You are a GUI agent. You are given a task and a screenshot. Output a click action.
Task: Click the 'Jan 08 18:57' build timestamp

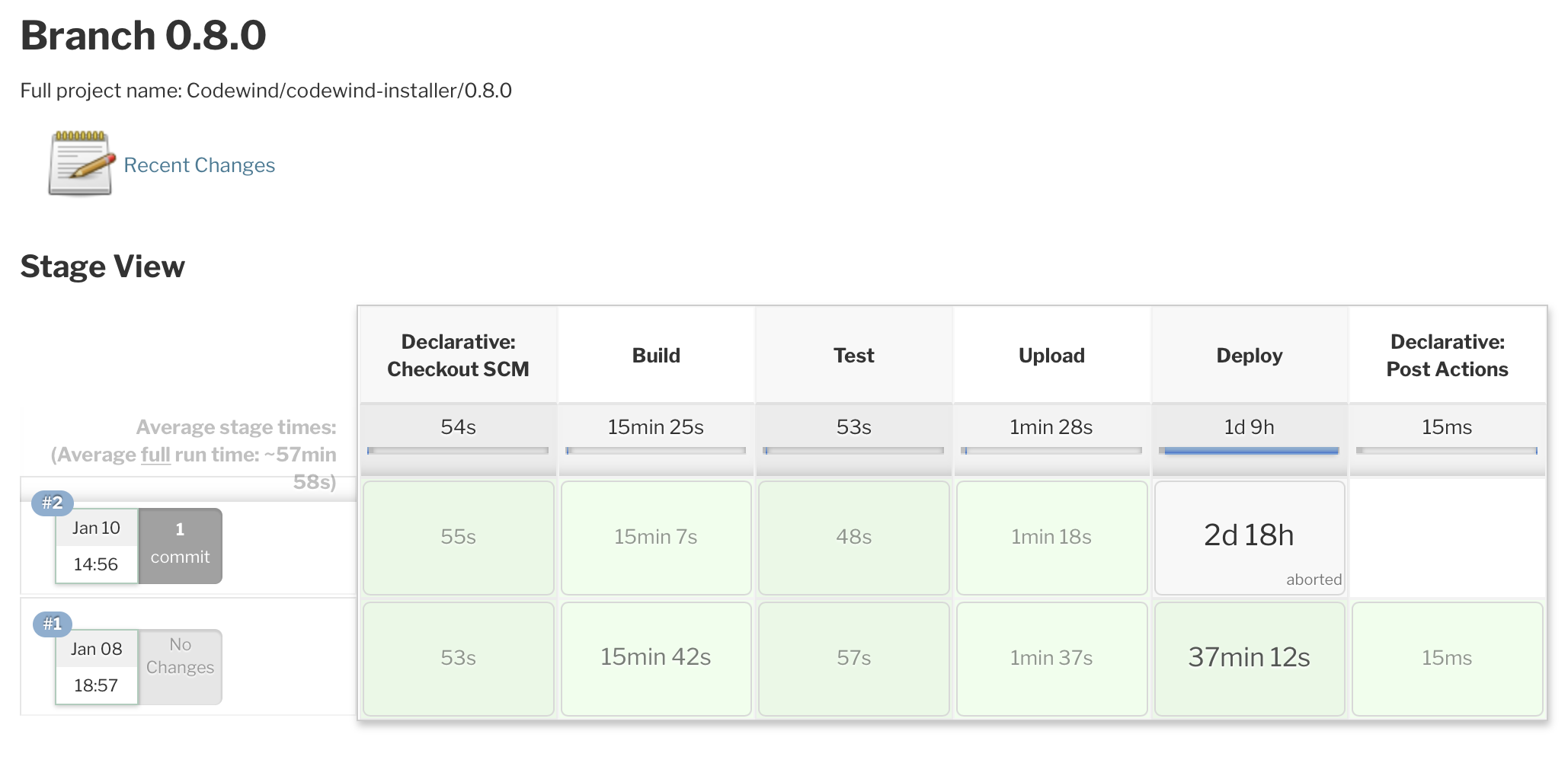pyautogui.click(x=96, y=666)
